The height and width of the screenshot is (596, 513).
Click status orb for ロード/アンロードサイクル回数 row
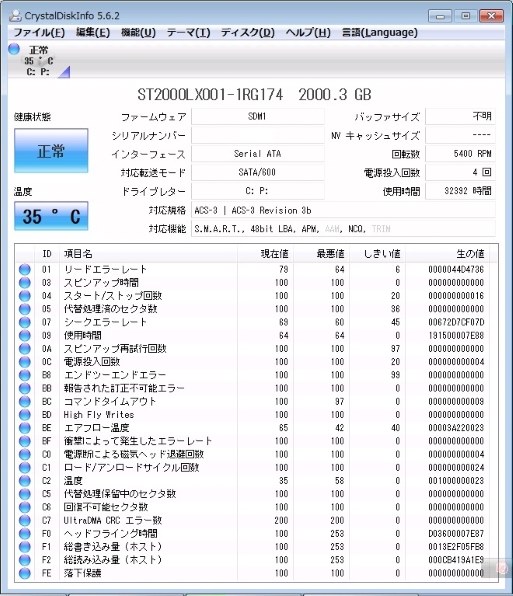25,468
